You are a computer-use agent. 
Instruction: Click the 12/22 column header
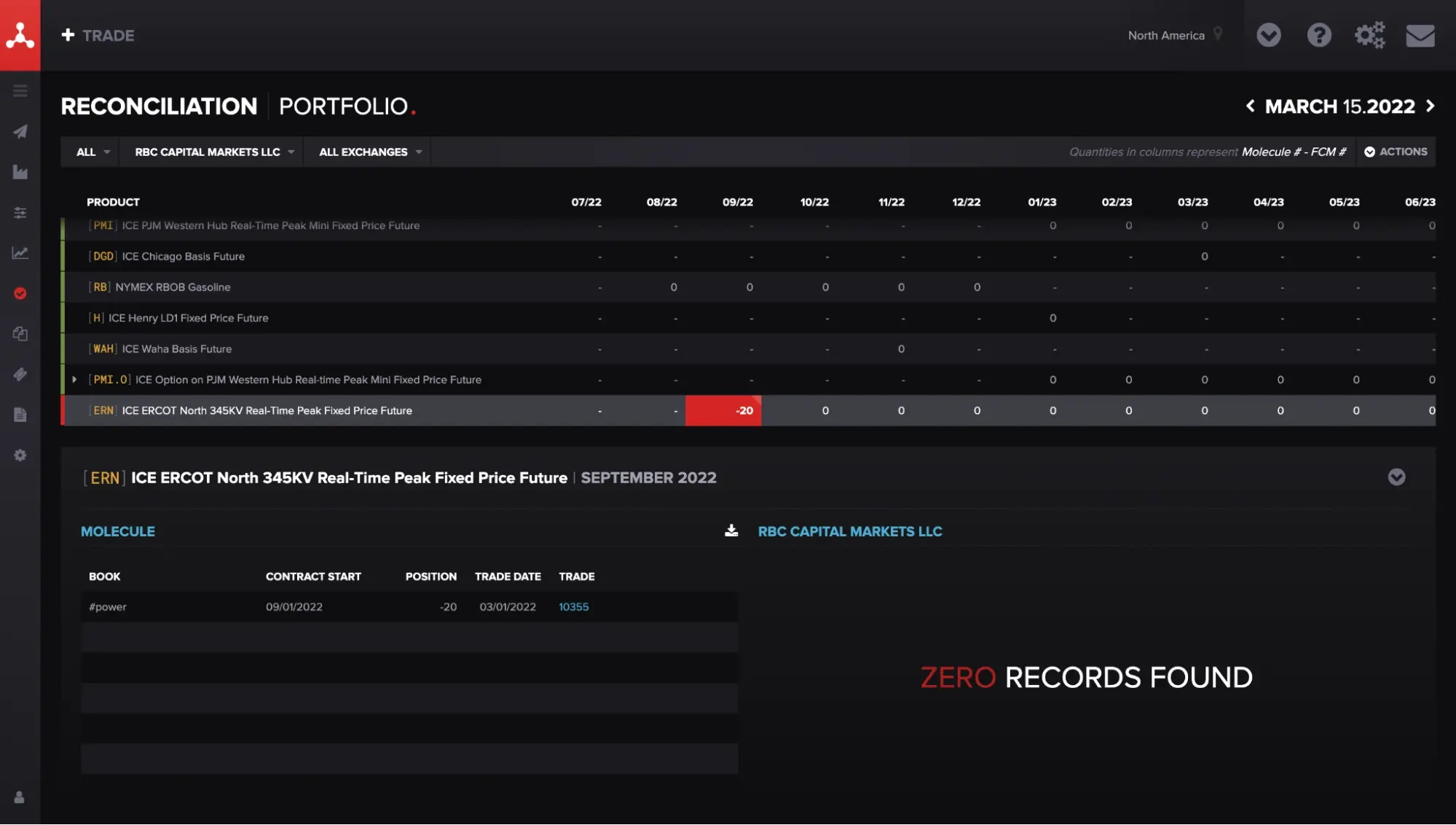point(966,202)
